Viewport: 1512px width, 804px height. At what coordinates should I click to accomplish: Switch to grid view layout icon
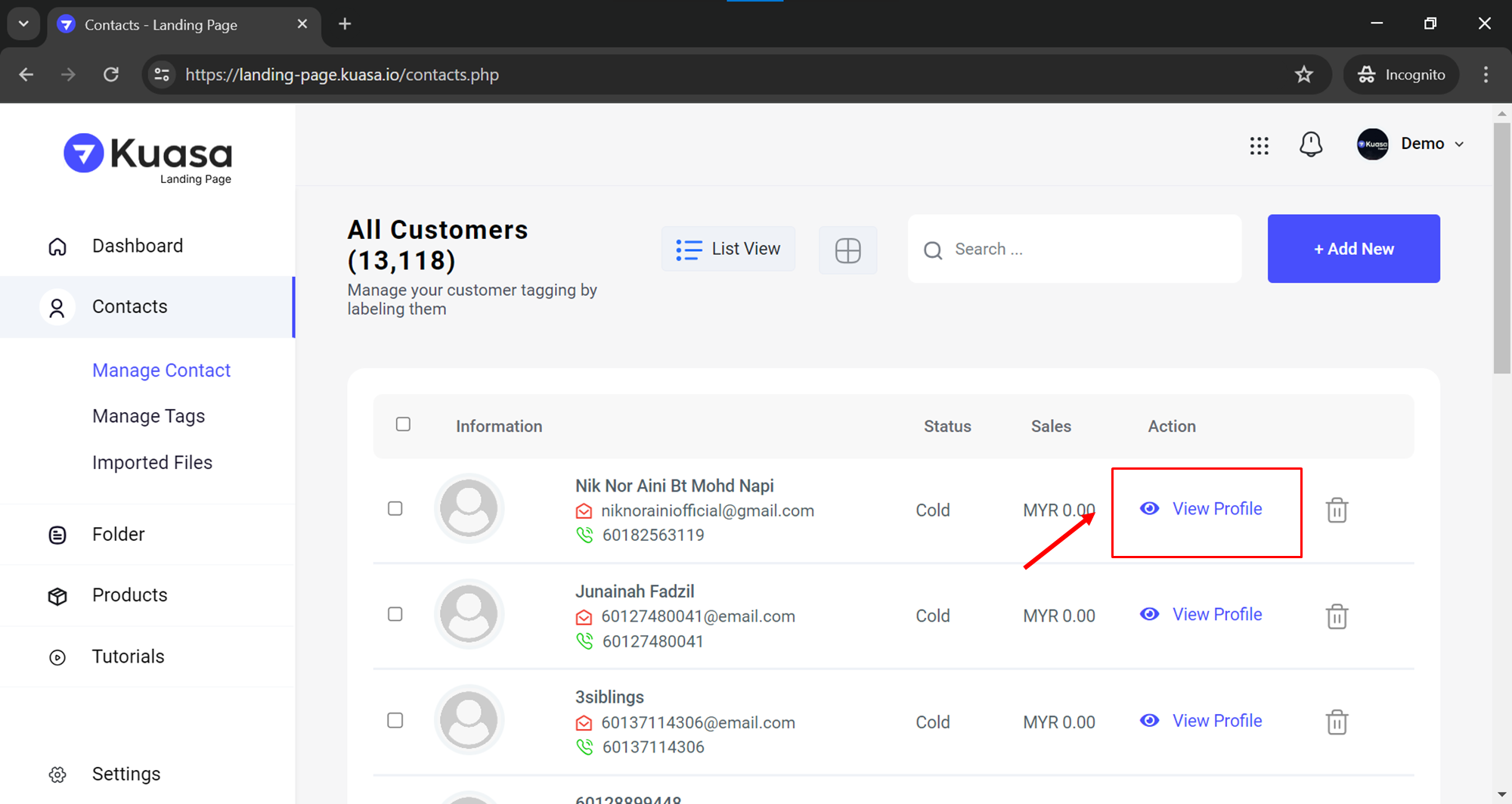pos(847,250)
